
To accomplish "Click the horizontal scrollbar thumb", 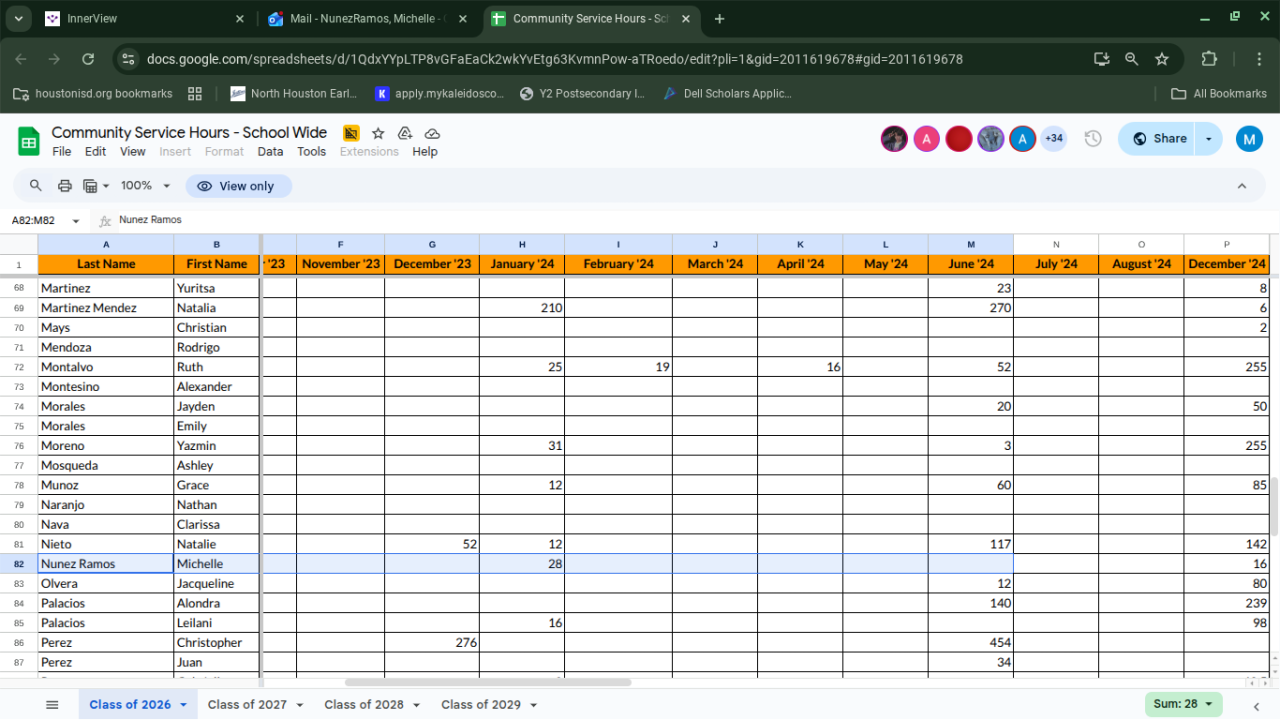I will click(488, 683).
